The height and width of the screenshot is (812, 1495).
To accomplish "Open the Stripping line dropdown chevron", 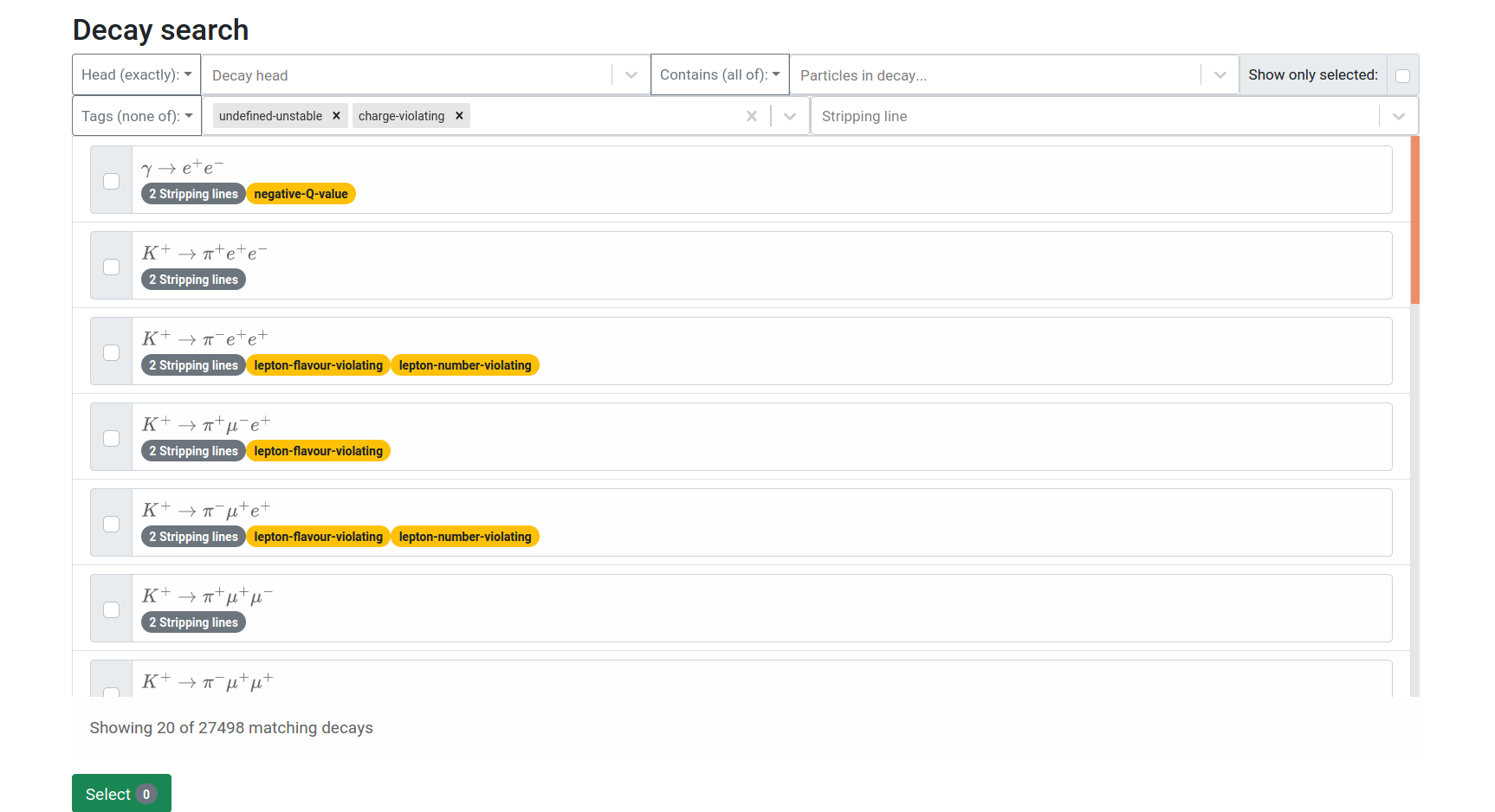I will (x=1398, y=116).
